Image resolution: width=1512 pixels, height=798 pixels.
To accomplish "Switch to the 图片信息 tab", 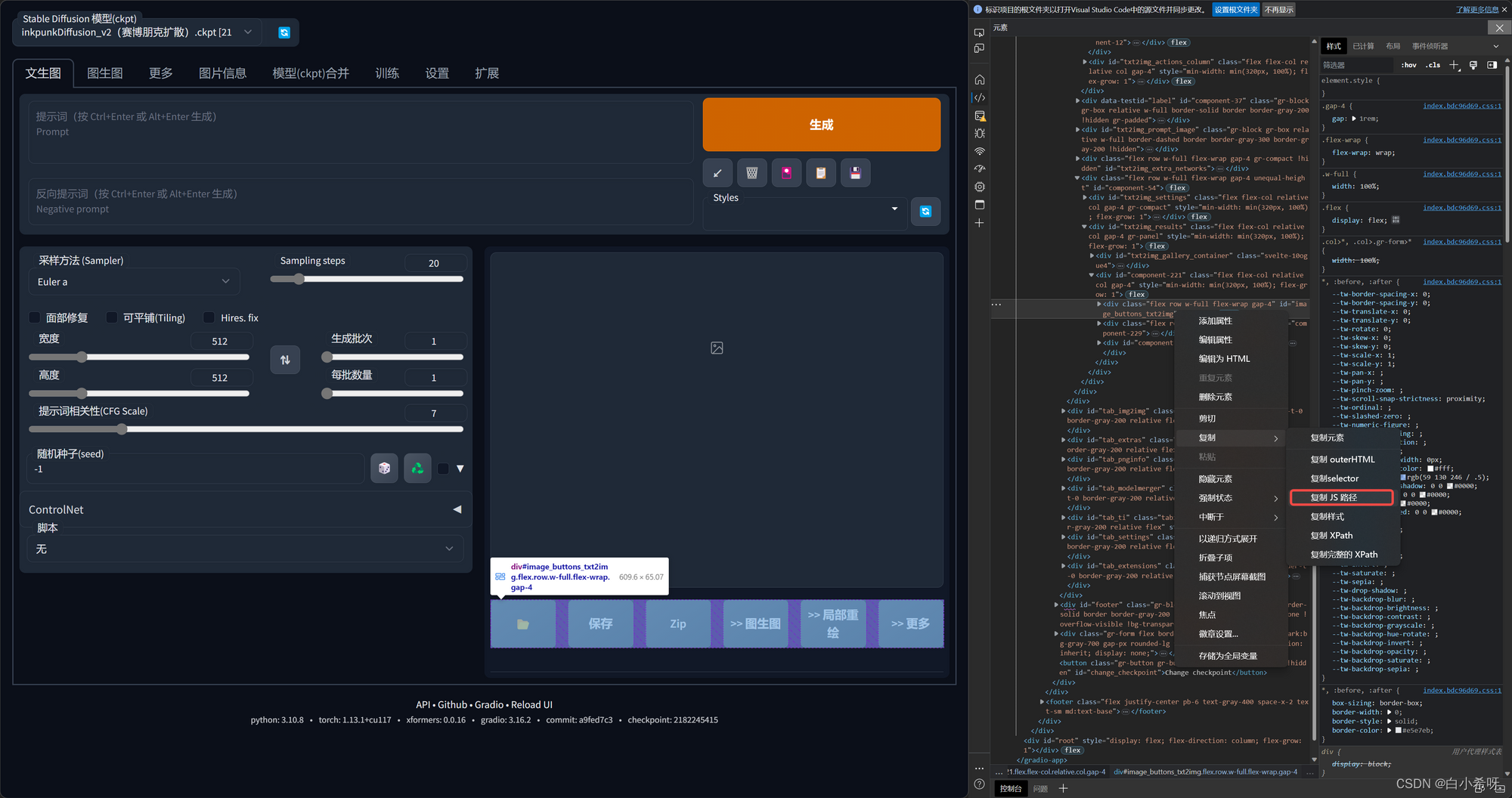I will tap(222, 73).
